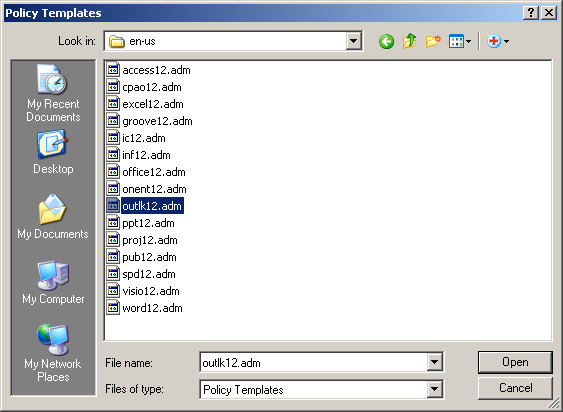The image size is (563, 412).
Task: Click the outlk12.adm file icon
Action: tap(113, 206)
